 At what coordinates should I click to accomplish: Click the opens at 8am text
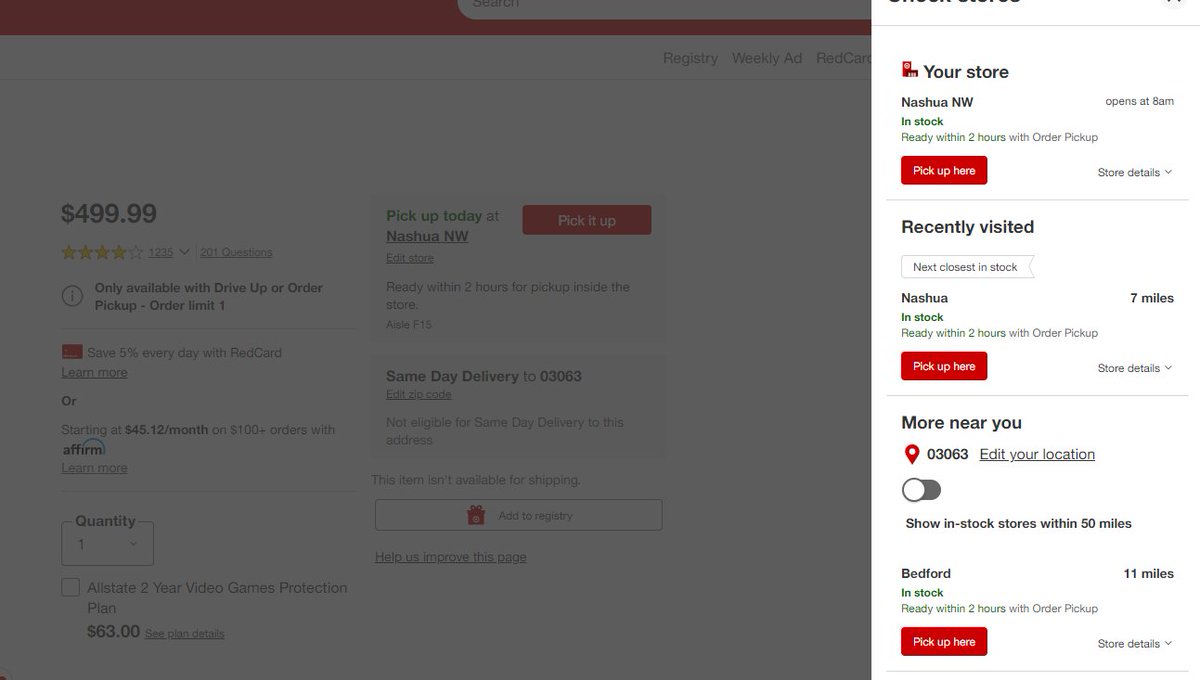pyautogui.click(x=1139, y=101)
